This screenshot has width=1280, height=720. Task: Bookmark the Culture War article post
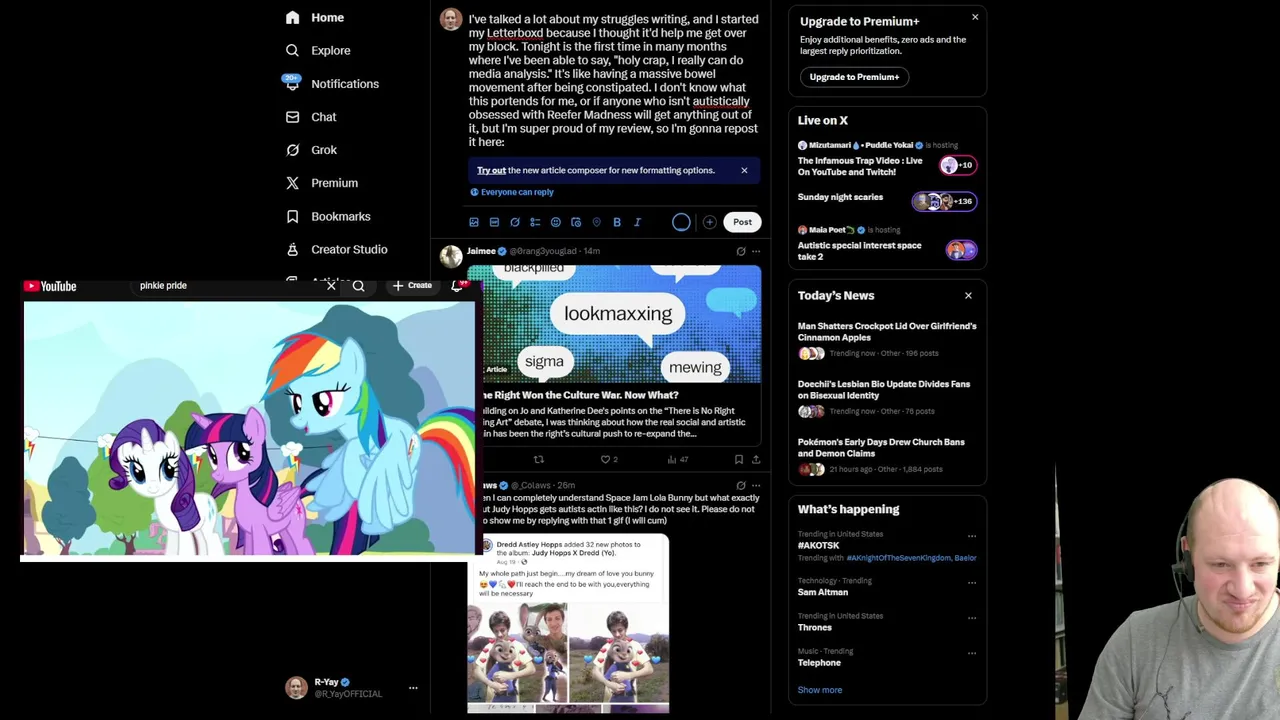pyautogui.click(x=739, y=459)
